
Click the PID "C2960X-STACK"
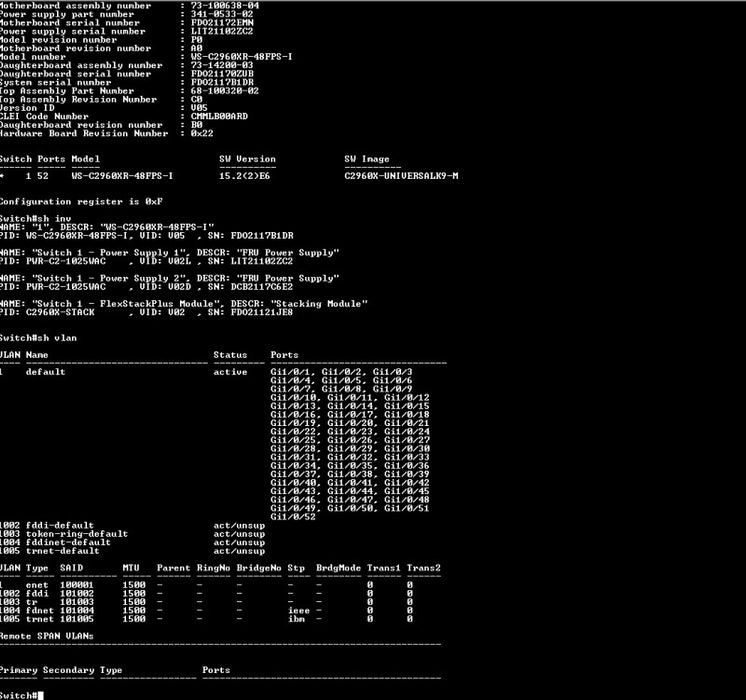[x=60, y=313]
